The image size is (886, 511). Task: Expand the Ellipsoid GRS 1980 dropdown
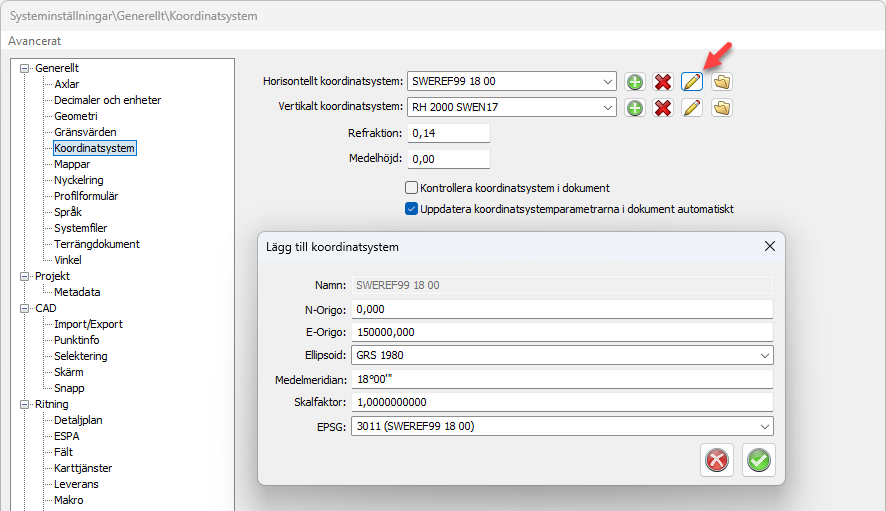tap(765, 356)
